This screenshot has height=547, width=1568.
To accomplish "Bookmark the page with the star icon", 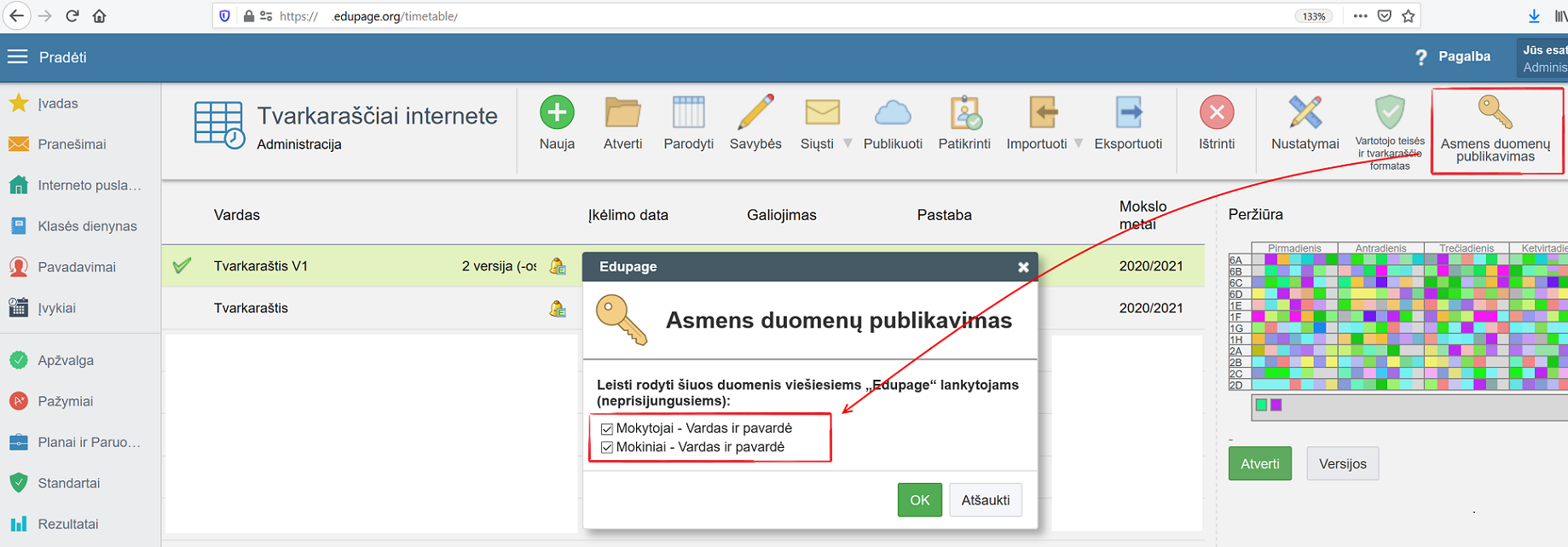I will pyautogui.click(x=1409, y=16).
